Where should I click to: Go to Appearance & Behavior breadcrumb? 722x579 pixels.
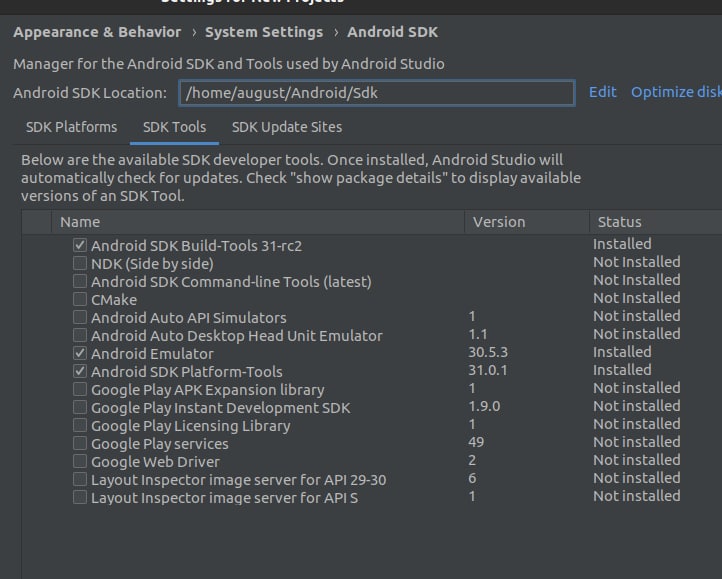coord(97,32)
